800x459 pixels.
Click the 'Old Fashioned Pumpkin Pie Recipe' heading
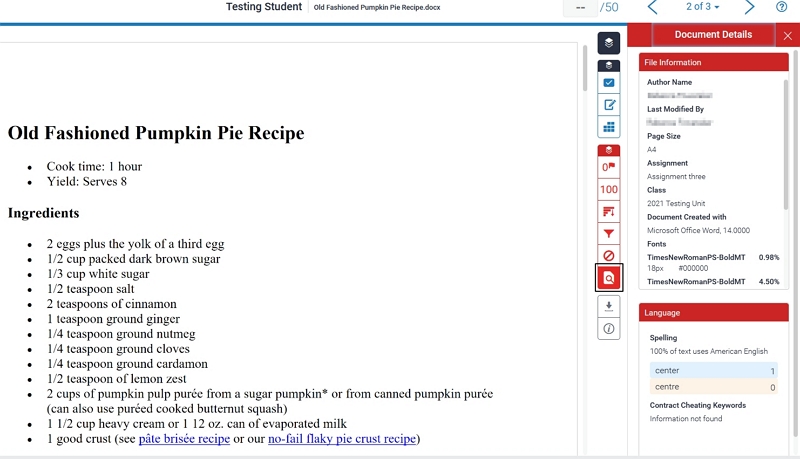click(x=156, y=133)
